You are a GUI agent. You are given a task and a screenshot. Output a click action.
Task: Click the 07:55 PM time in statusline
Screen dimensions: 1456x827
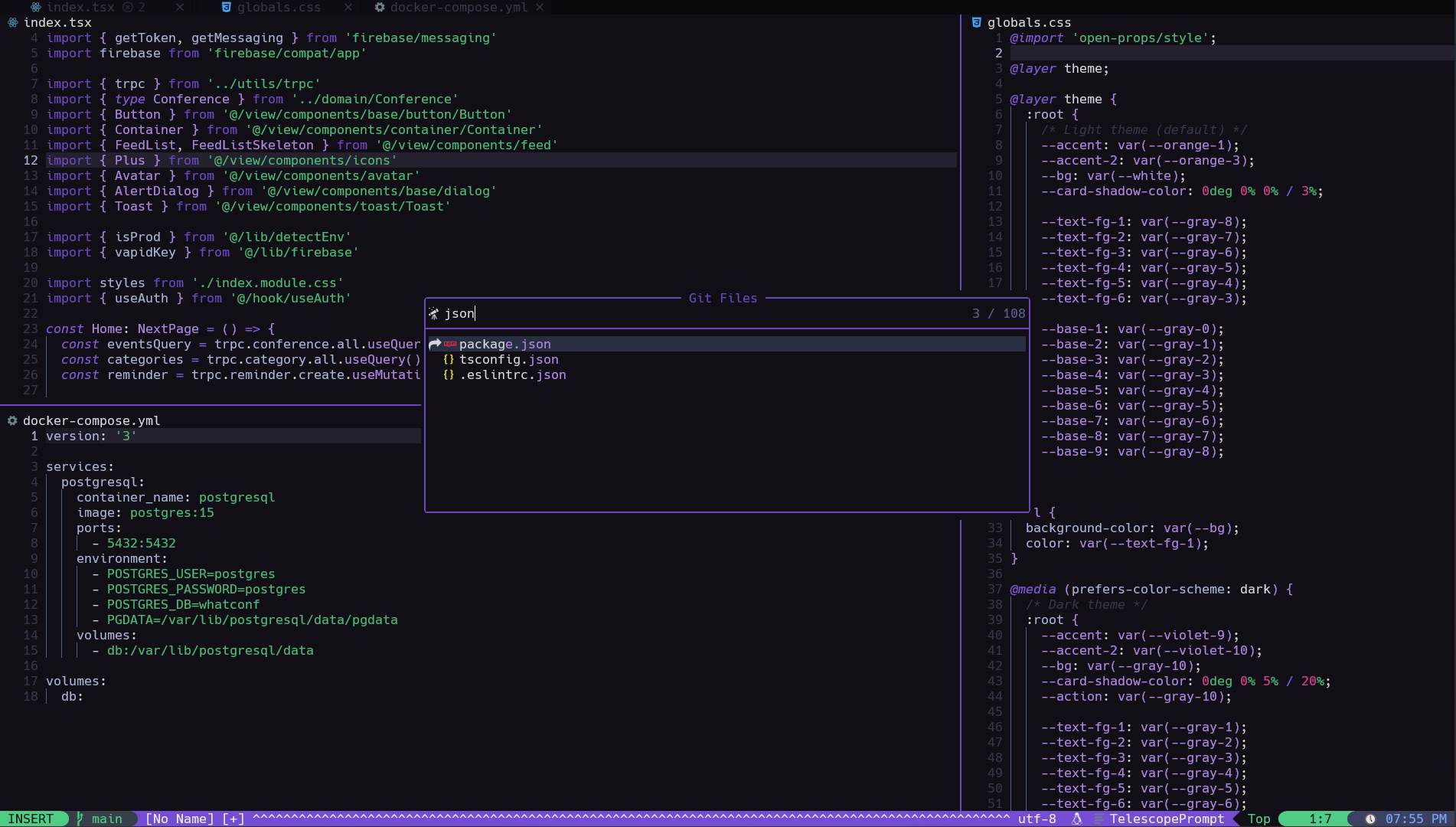point(1415,819)
